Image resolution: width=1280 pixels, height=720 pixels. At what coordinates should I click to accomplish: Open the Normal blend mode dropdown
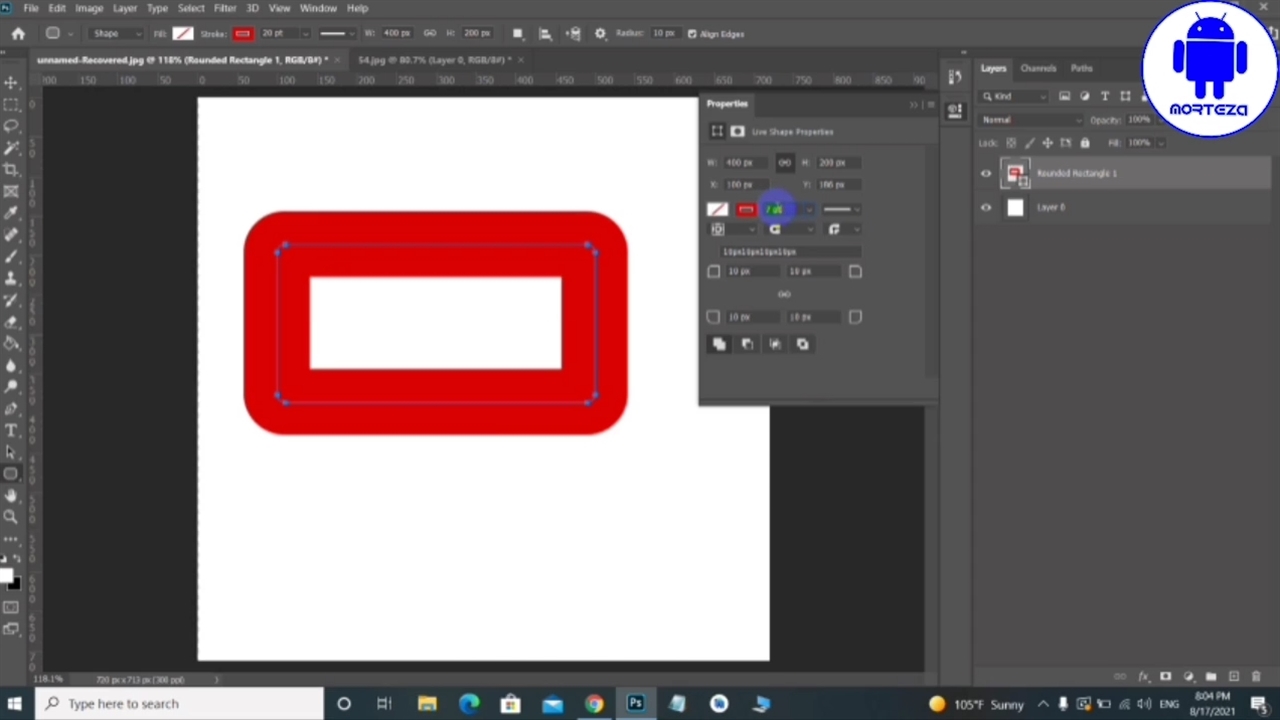(x=1030, y=120)
